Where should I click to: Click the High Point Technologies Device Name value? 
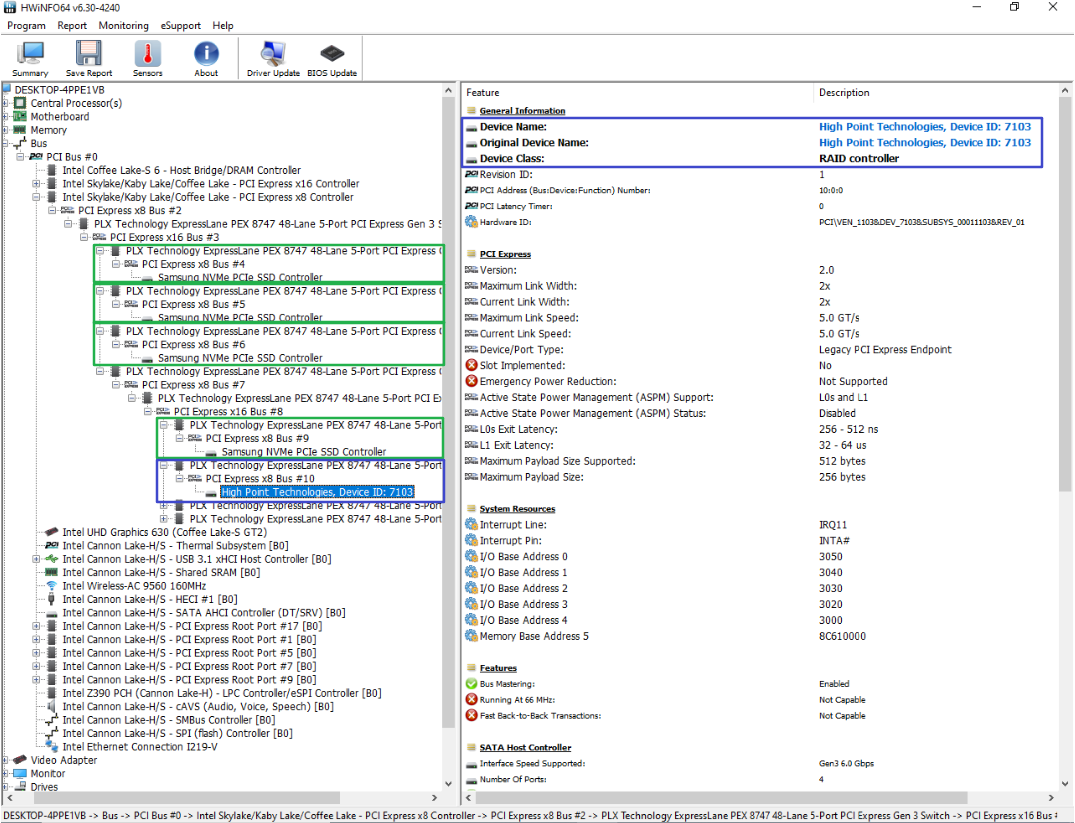point(925,126)
